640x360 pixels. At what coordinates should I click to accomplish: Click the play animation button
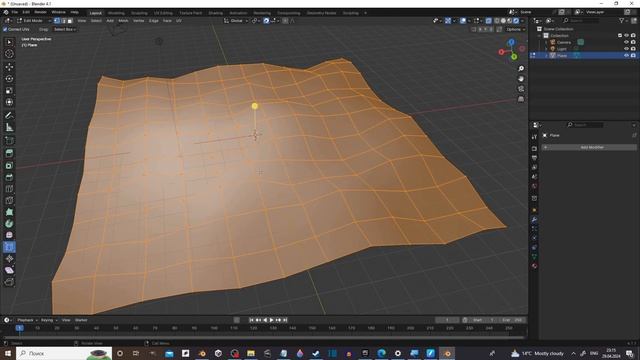point(271,320)
